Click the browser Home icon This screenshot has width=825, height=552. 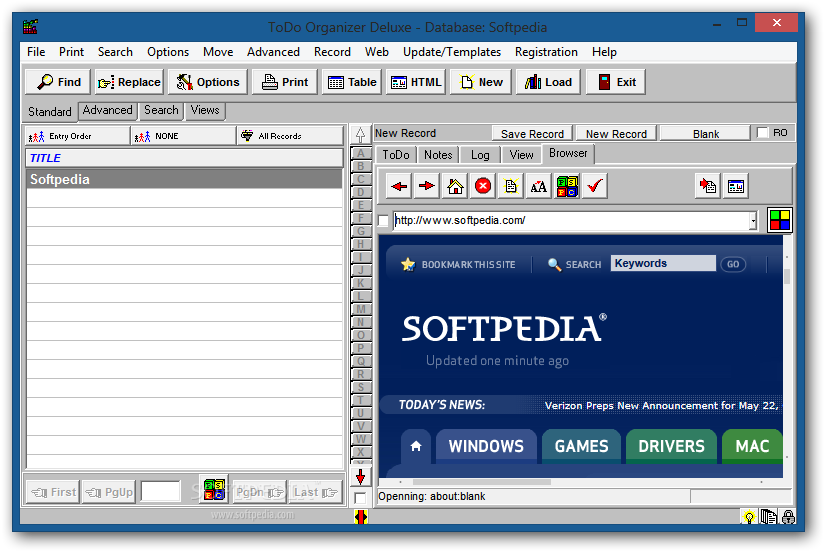[x=455, y=186]
